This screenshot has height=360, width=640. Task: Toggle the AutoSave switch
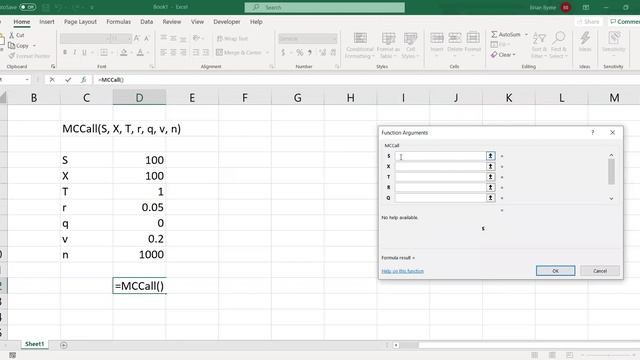coord(27,7)
